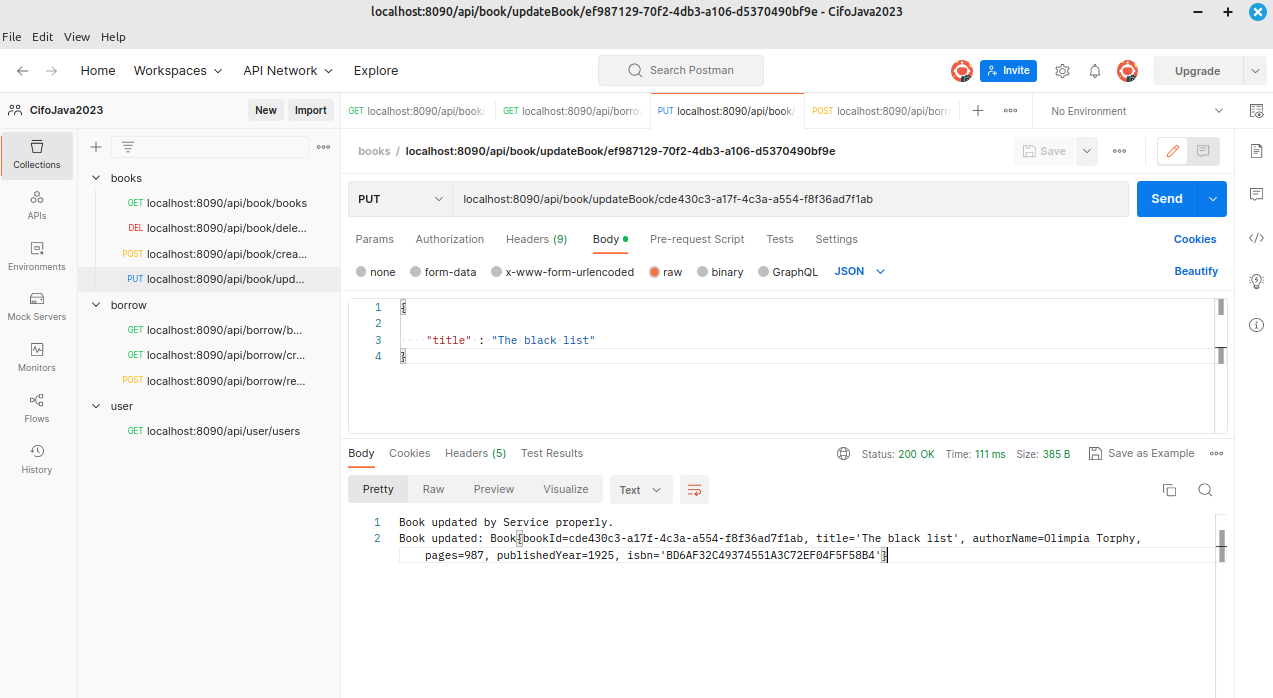Open APIs in the sidebar
The height and width of the screenshot is (698, 1273).
click(37, 206)
